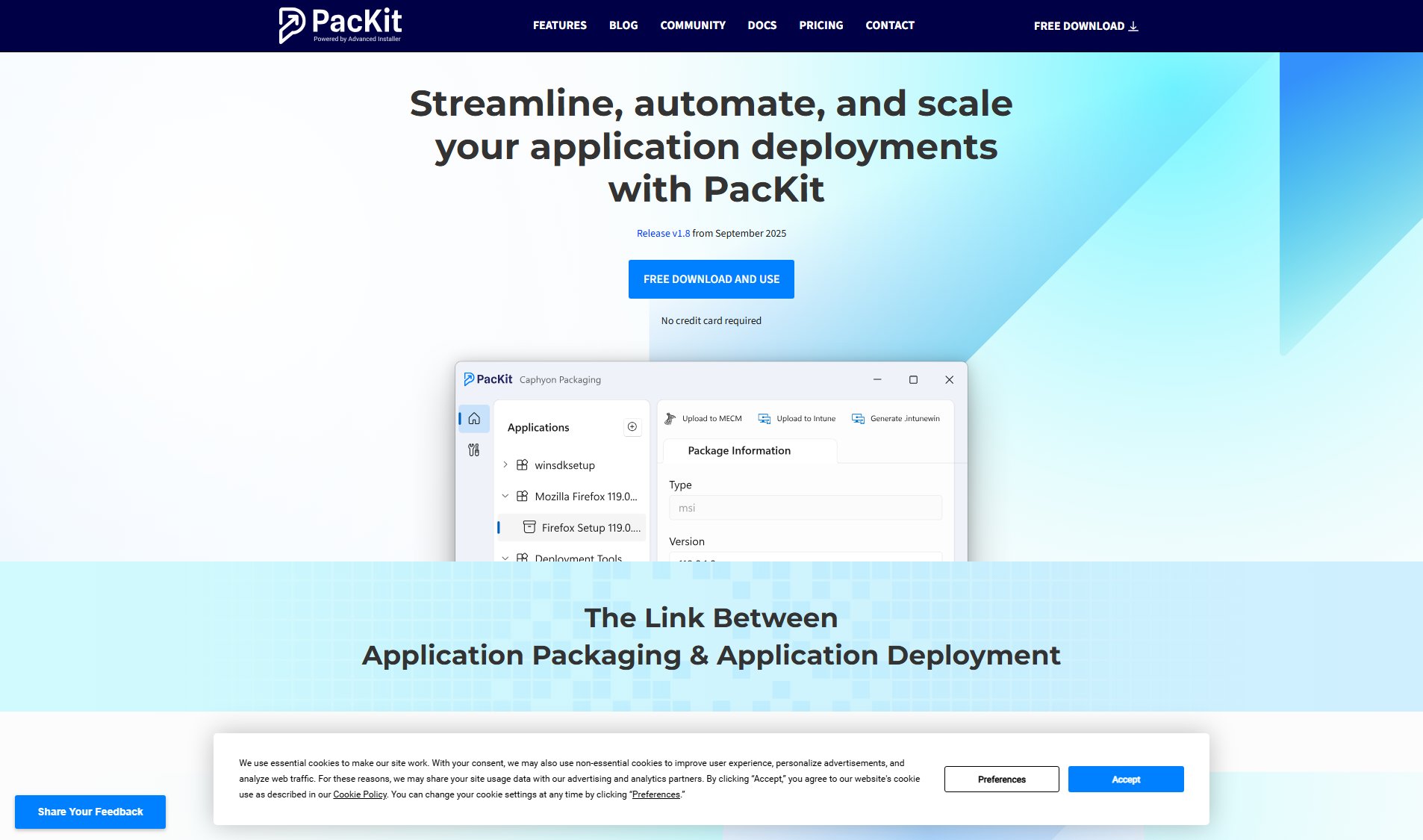Click the tools icon below home
Image resolution: width=1423 pixels, height=840 pixels.
[474, 450]
